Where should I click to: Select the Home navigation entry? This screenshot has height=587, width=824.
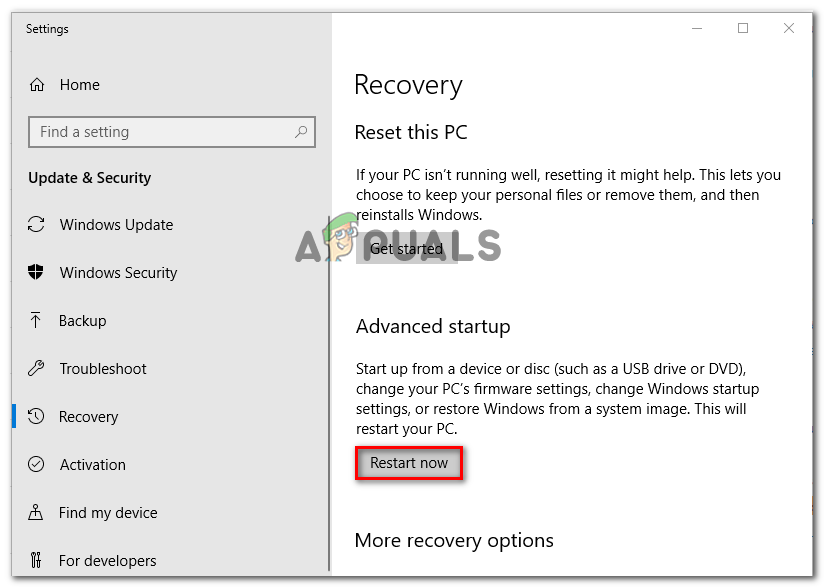coord(79,85)
